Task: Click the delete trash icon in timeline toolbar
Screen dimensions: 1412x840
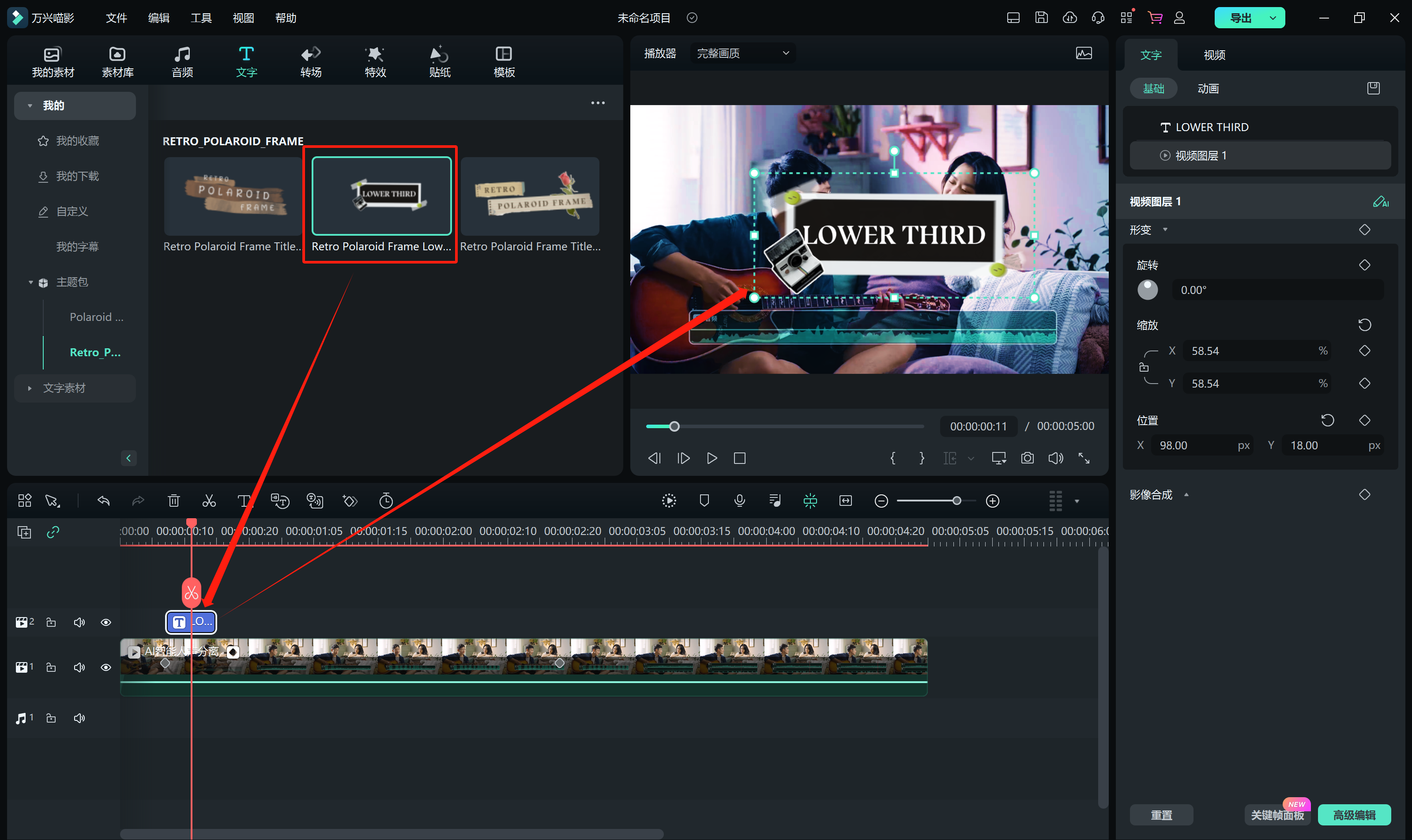Action: (174, 501)
